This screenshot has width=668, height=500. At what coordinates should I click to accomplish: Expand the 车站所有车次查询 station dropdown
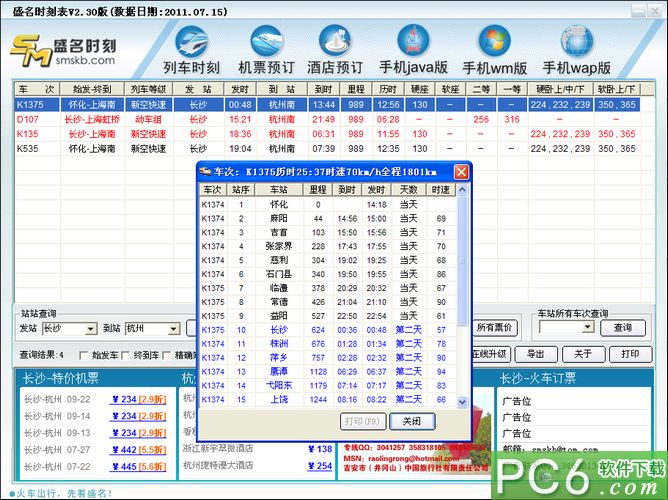588,327
